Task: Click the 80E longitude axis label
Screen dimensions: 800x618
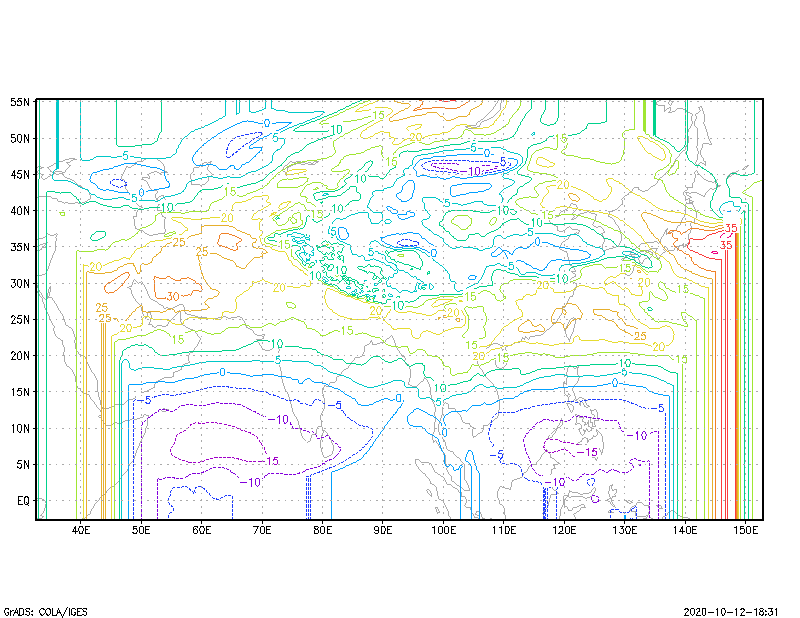Action: click(322, 530)
